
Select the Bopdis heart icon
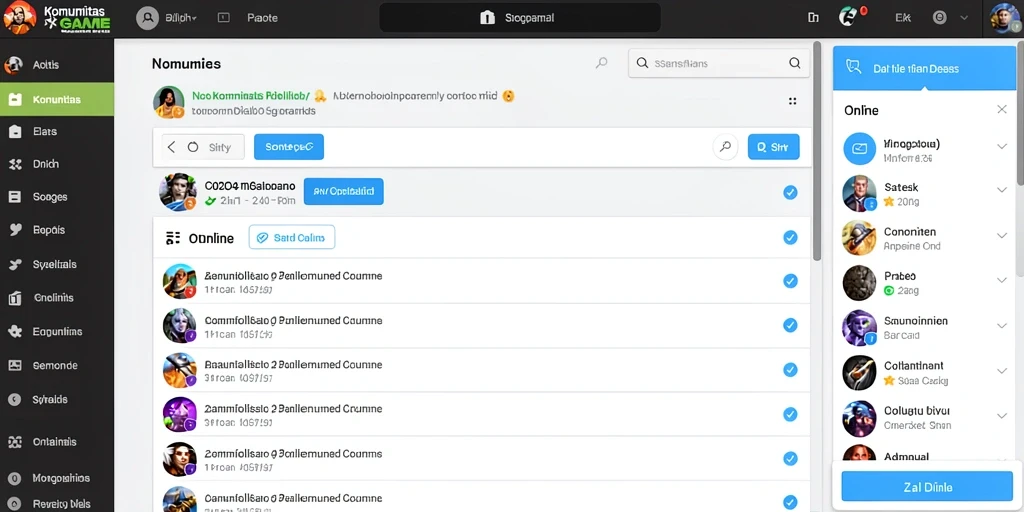point(15,230)
